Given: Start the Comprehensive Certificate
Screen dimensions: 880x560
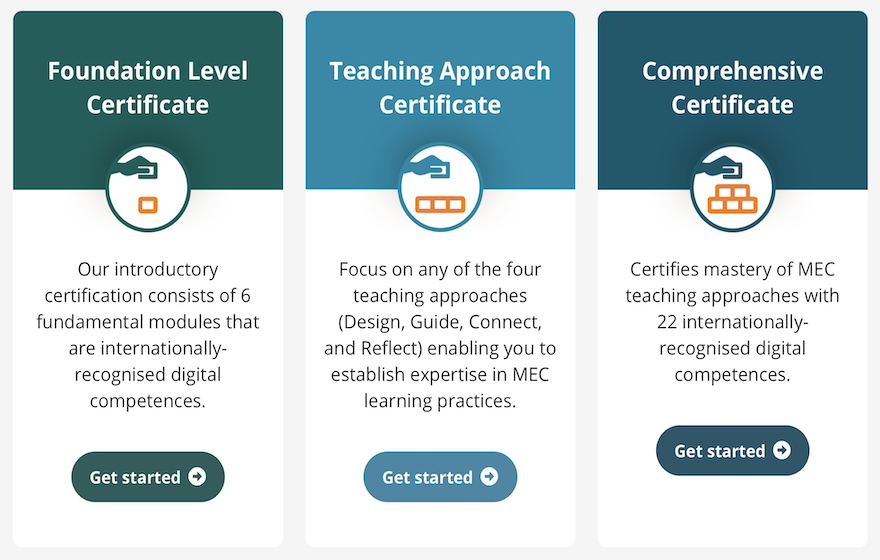Looking at the screenshot, I should point(732,451).
